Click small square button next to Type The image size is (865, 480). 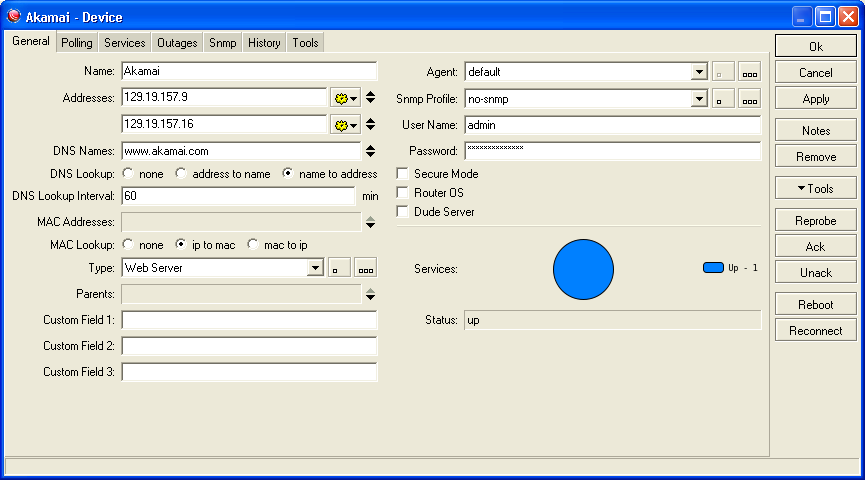(339, 268)
